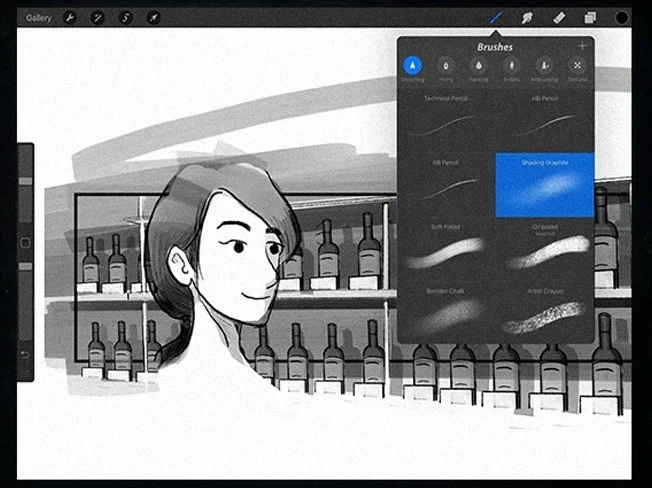652x488 pixels.
Task: Open the active color circle
Action: coord(621,18)
